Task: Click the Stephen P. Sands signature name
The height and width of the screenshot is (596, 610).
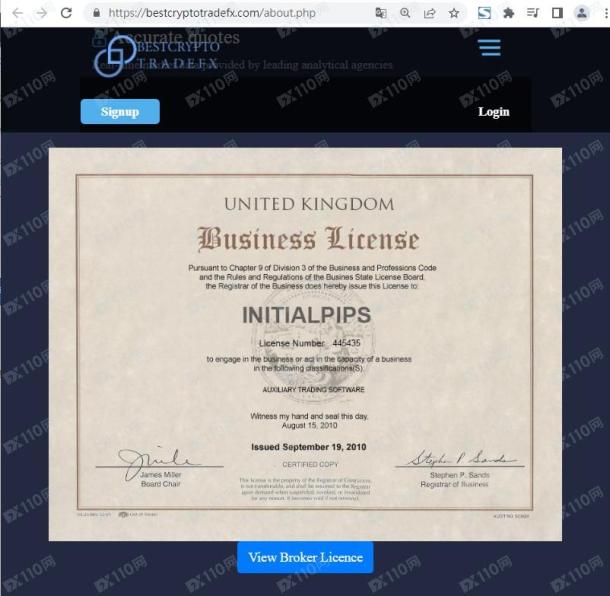Action: pyautogui.click(x=459, y=475)
